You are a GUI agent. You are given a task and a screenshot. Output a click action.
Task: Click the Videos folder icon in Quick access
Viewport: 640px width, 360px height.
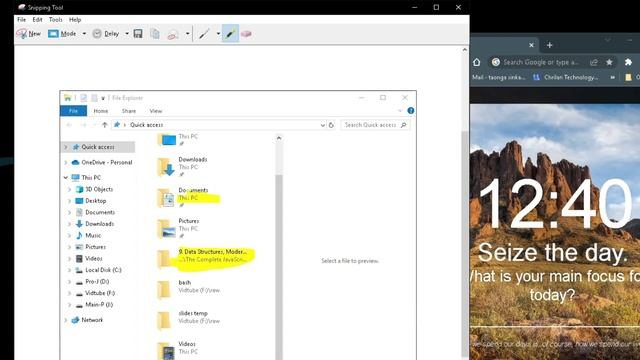click(x=166, y=351)
